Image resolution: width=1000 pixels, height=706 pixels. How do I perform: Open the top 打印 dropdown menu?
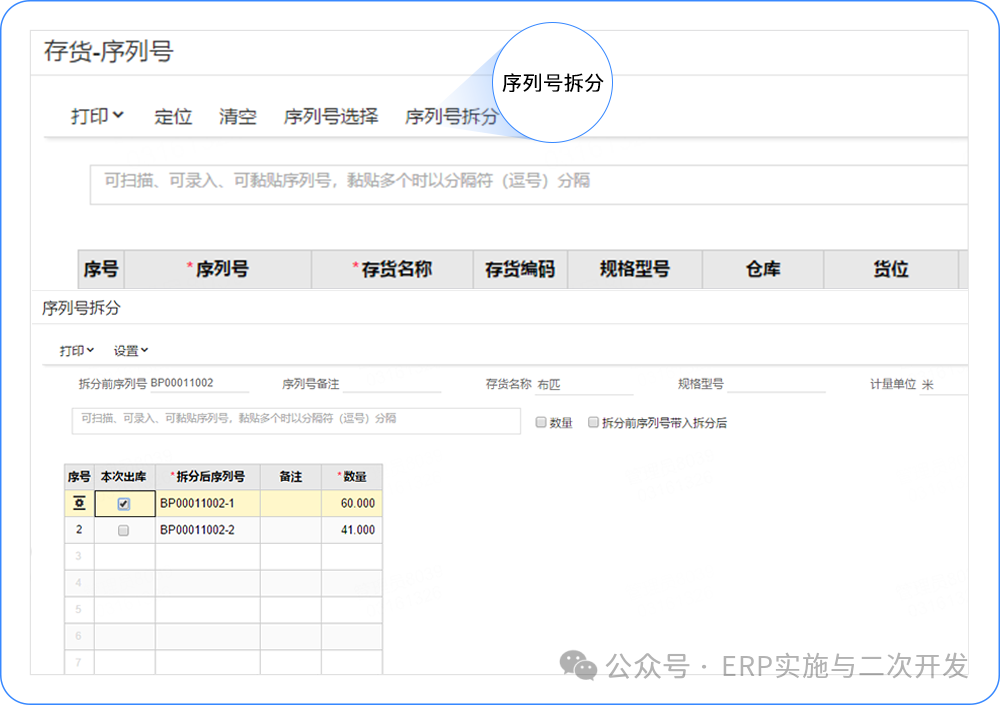(97, 116)
